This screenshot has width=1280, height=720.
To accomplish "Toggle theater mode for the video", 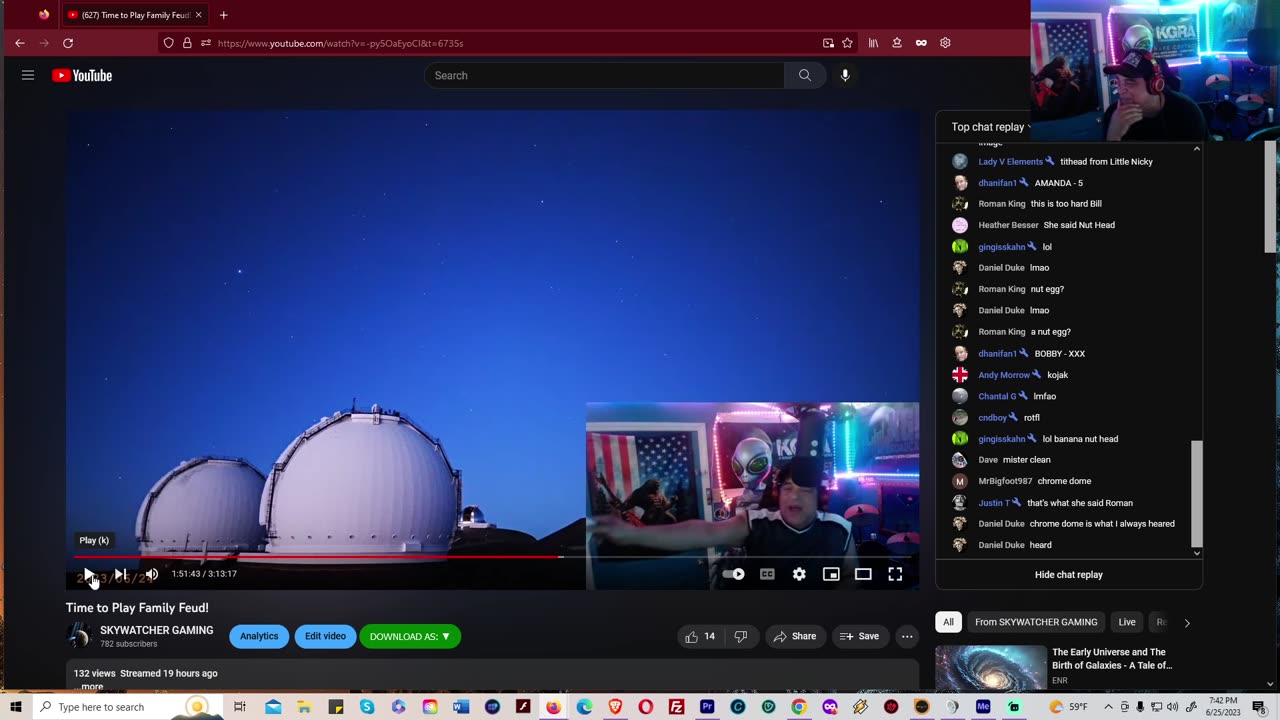I will coord(863,574).
